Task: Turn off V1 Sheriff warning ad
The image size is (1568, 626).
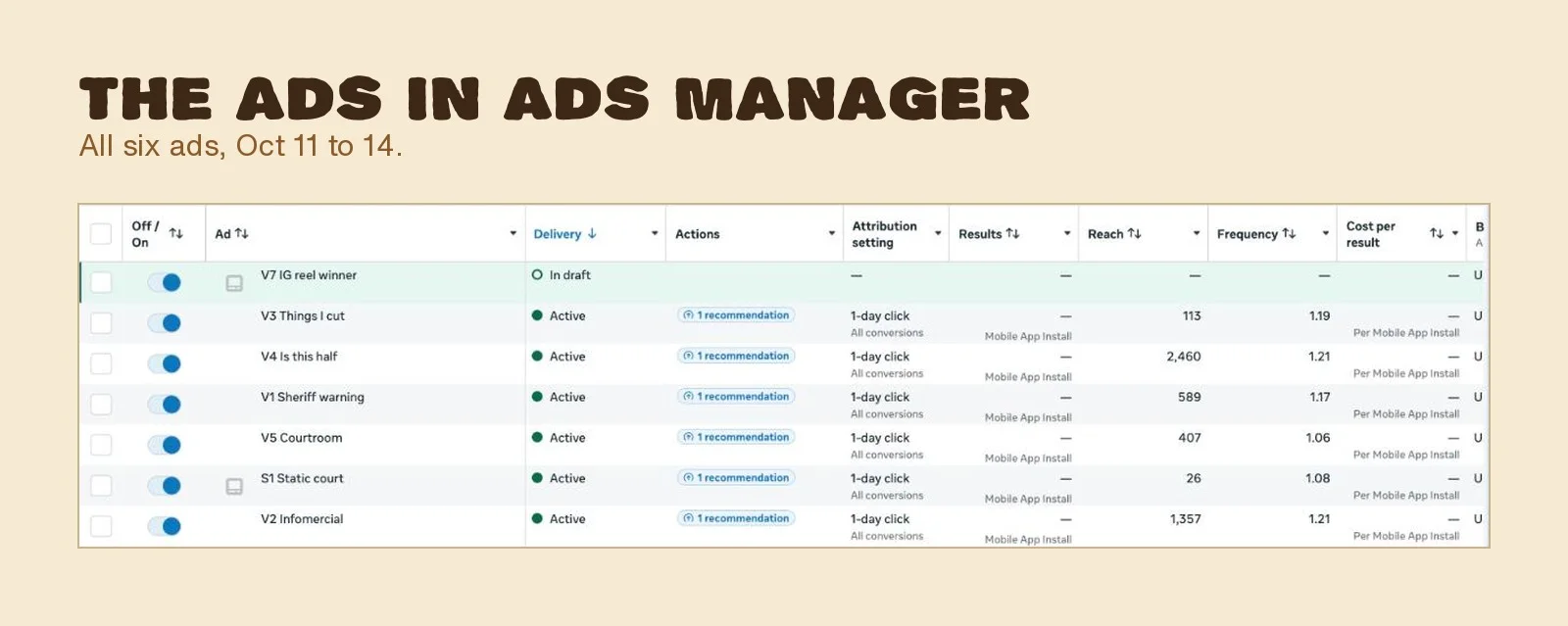Action: click(165, 404)
